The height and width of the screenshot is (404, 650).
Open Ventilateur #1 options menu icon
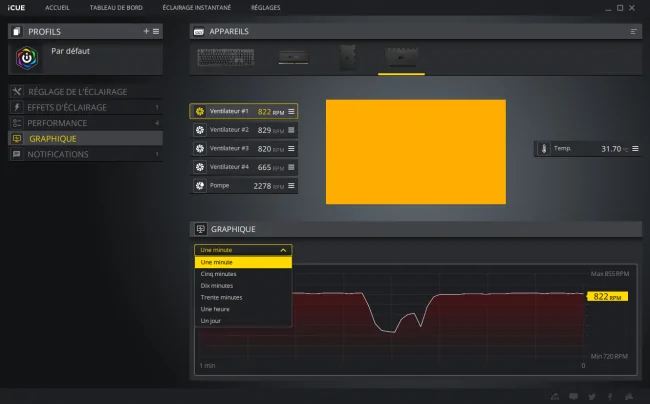click(291, 111)
